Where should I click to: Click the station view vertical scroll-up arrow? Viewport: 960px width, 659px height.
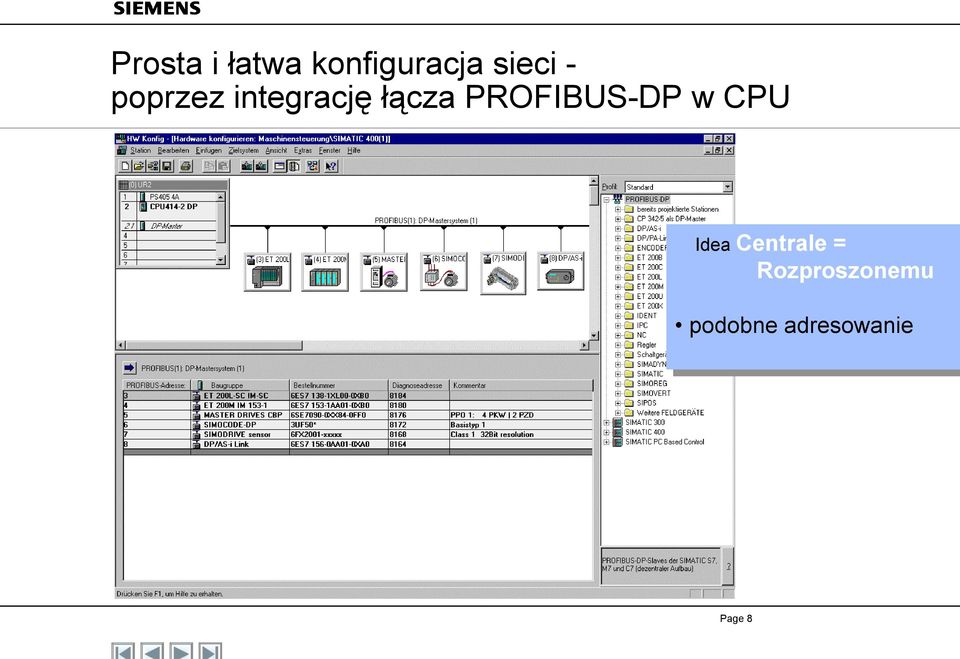593,181
